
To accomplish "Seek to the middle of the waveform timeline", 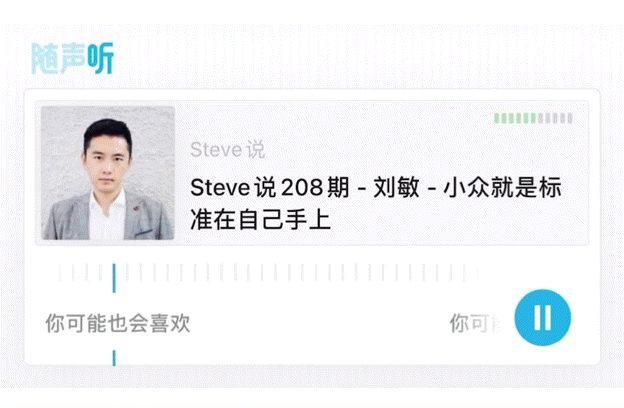I will 269,273.
